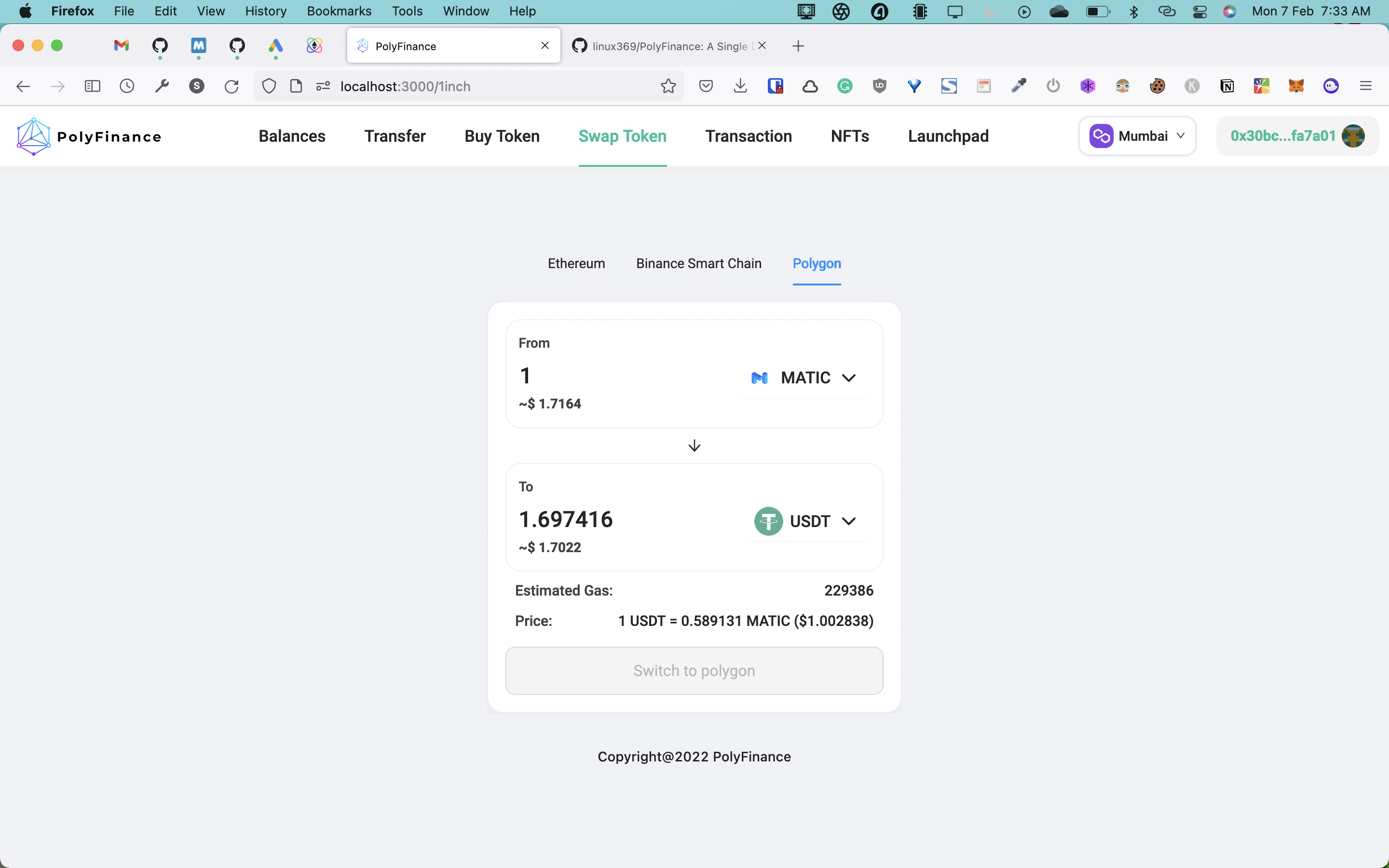The width and height of the screenshot is (1389, 868).
Task: Open the cookie extension icon
Action: [x=1157, y=86]
